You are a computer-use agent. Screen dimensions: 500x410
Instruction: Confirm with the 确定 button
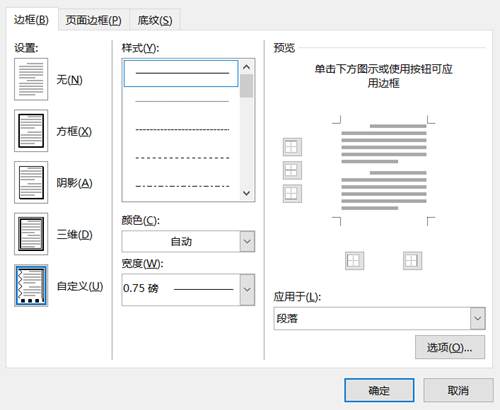(379, 390)
